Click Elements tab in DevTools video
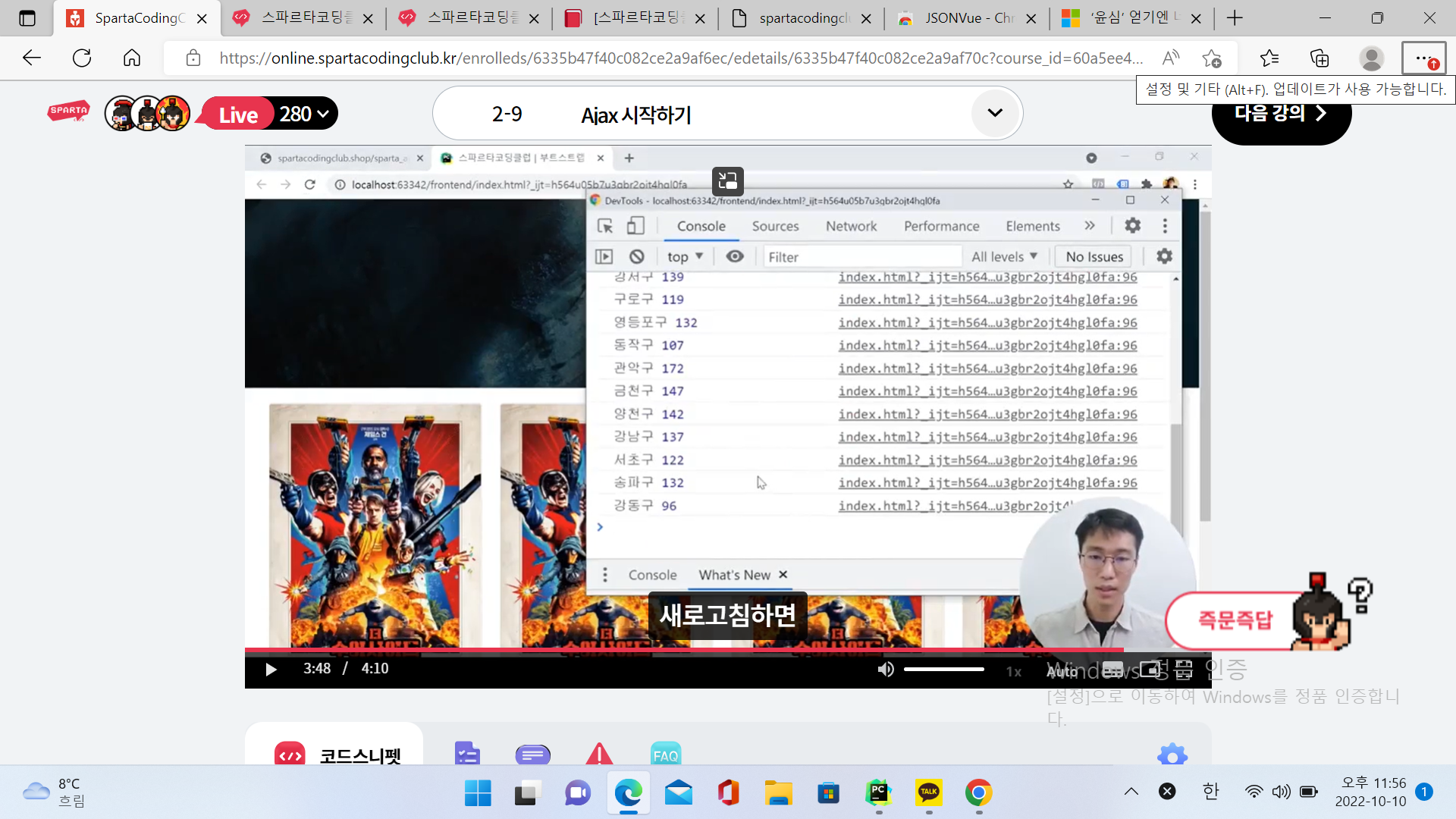 click(1032, 226)
